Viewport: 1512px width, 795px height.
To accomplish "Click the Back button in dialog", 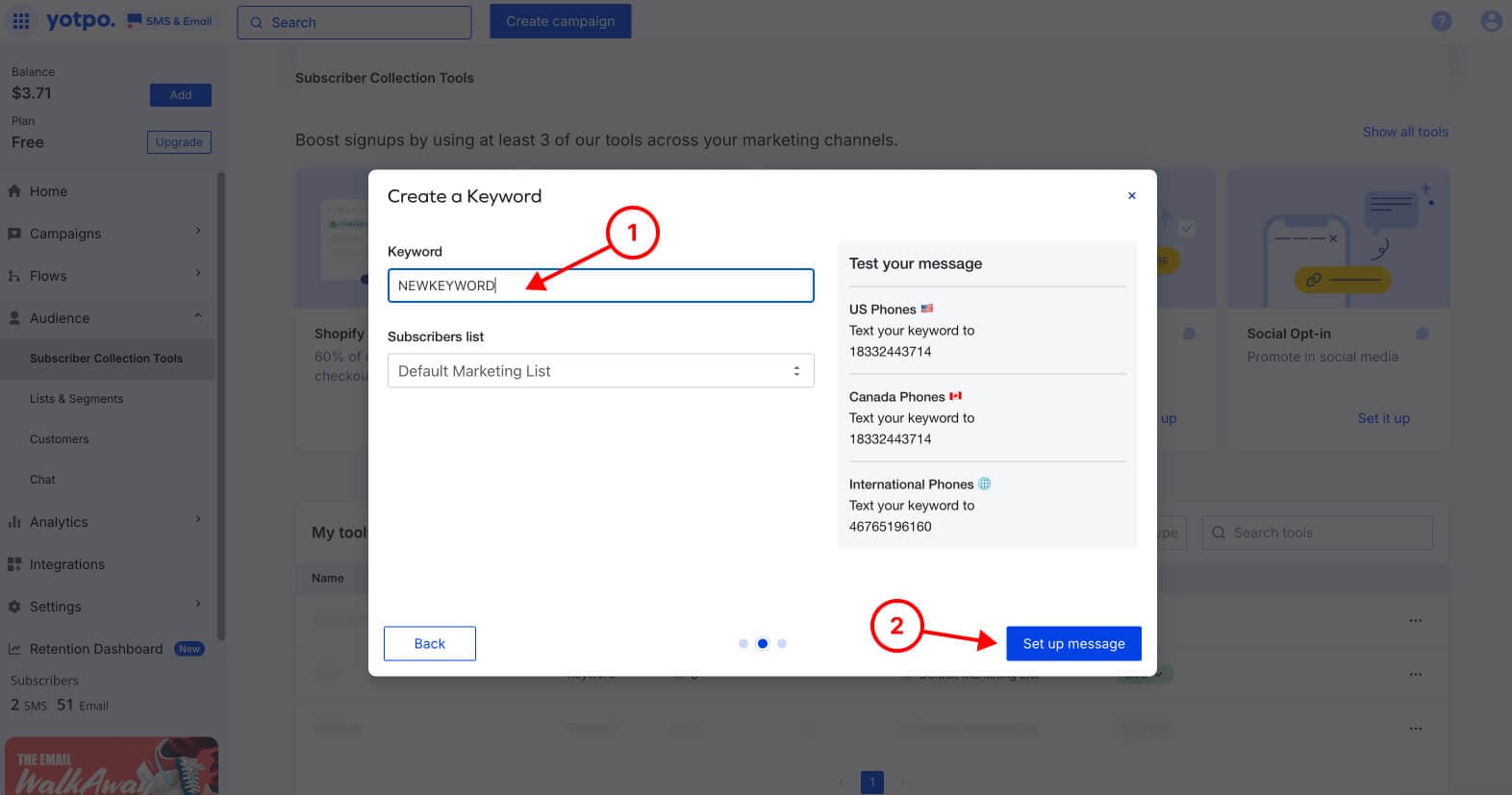I will point(429,644).
